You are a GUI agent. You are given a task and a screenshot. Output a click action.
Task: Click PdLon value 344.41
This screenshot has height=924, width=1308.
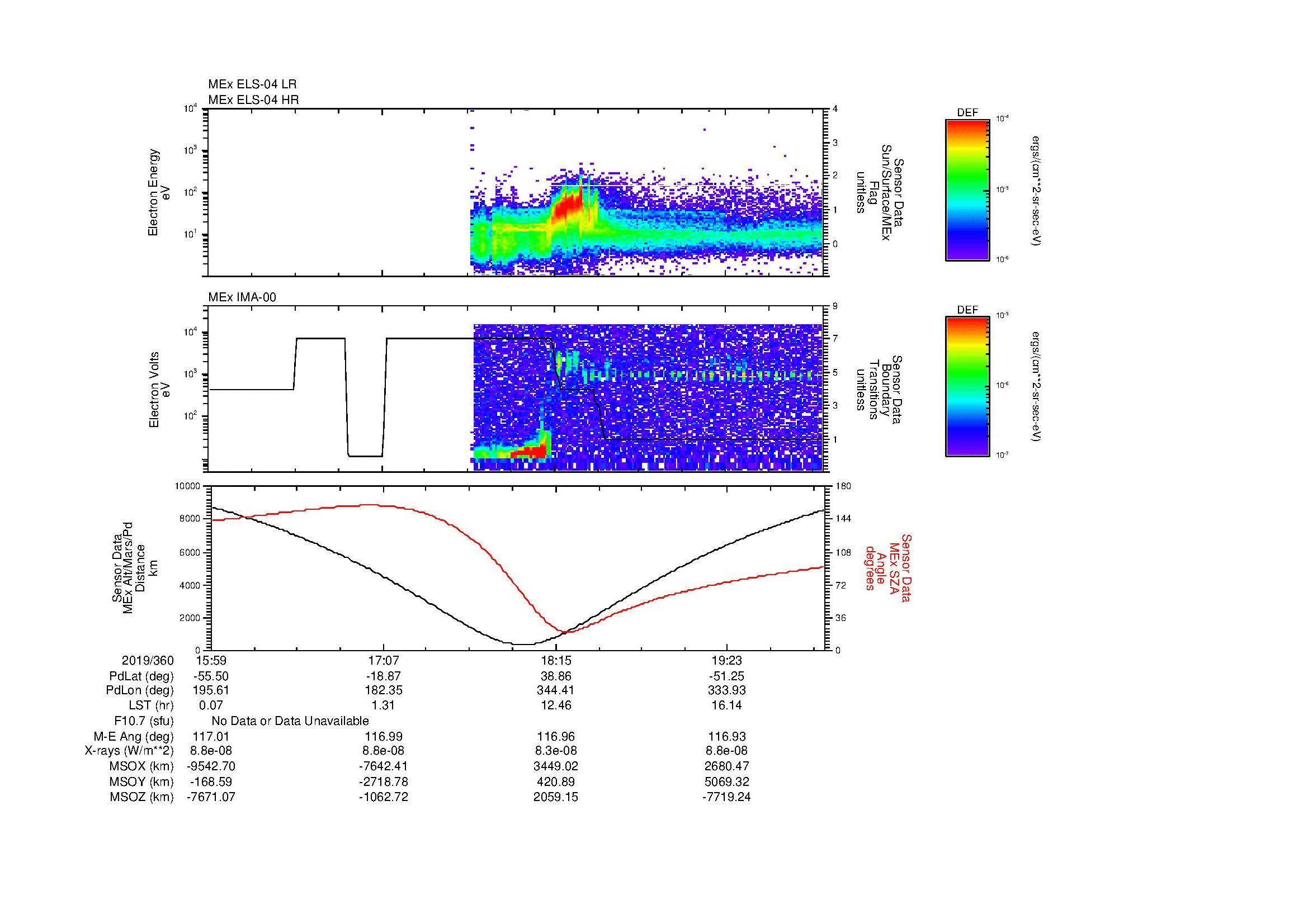[556, 690]
